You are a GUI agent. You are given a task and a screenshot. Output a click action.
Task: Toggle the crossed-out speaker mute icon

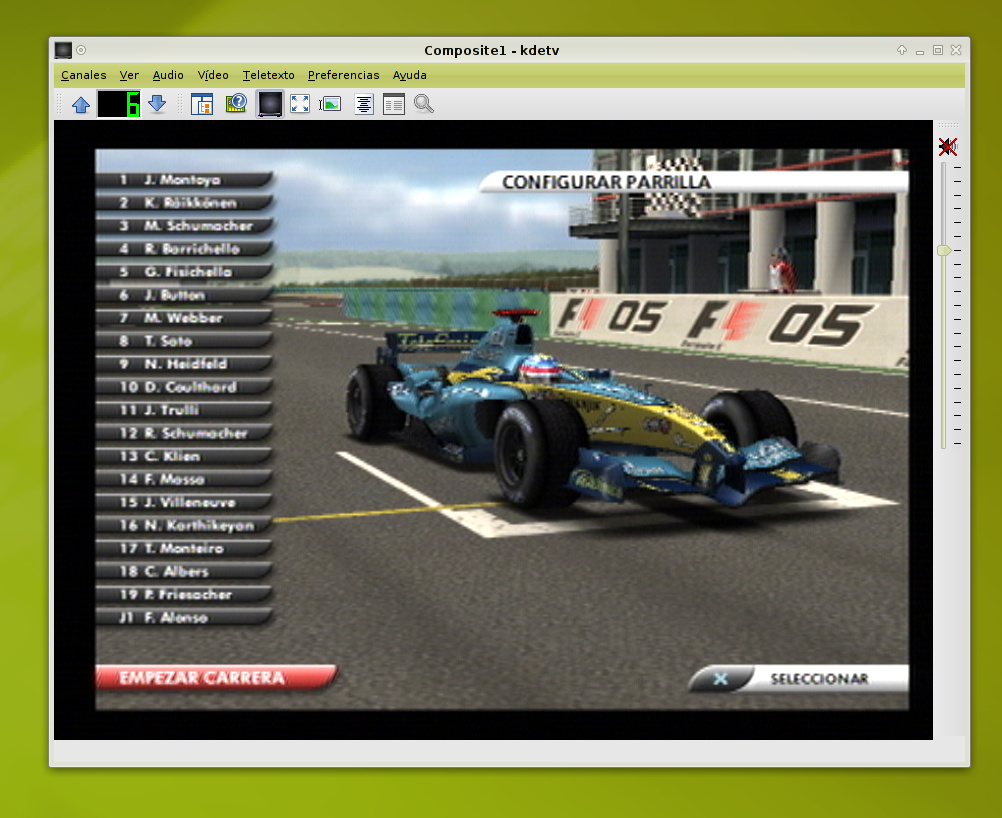click(x=948, y=147)
